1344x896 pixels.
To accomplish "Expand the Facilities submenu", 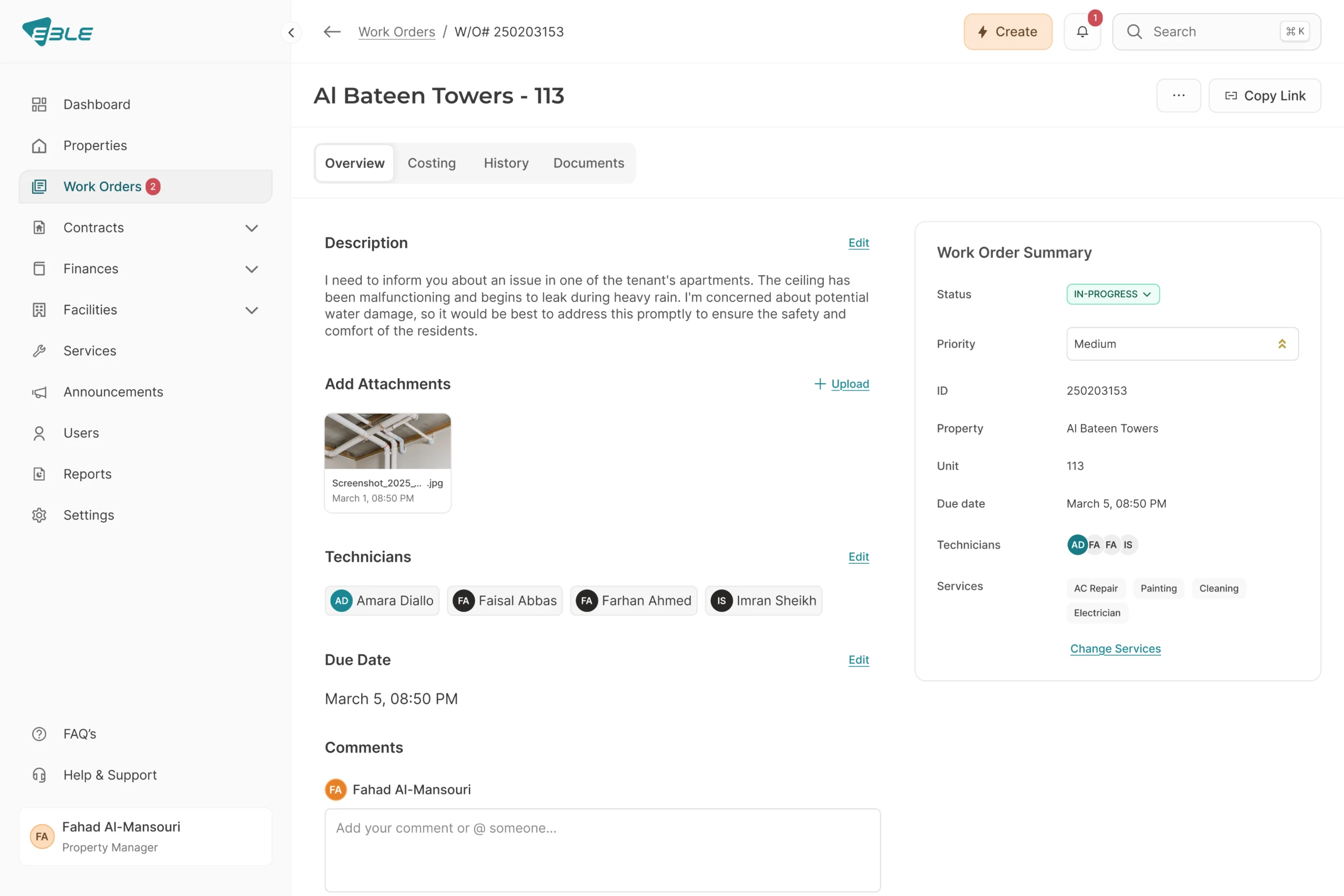I will [251, 310].
